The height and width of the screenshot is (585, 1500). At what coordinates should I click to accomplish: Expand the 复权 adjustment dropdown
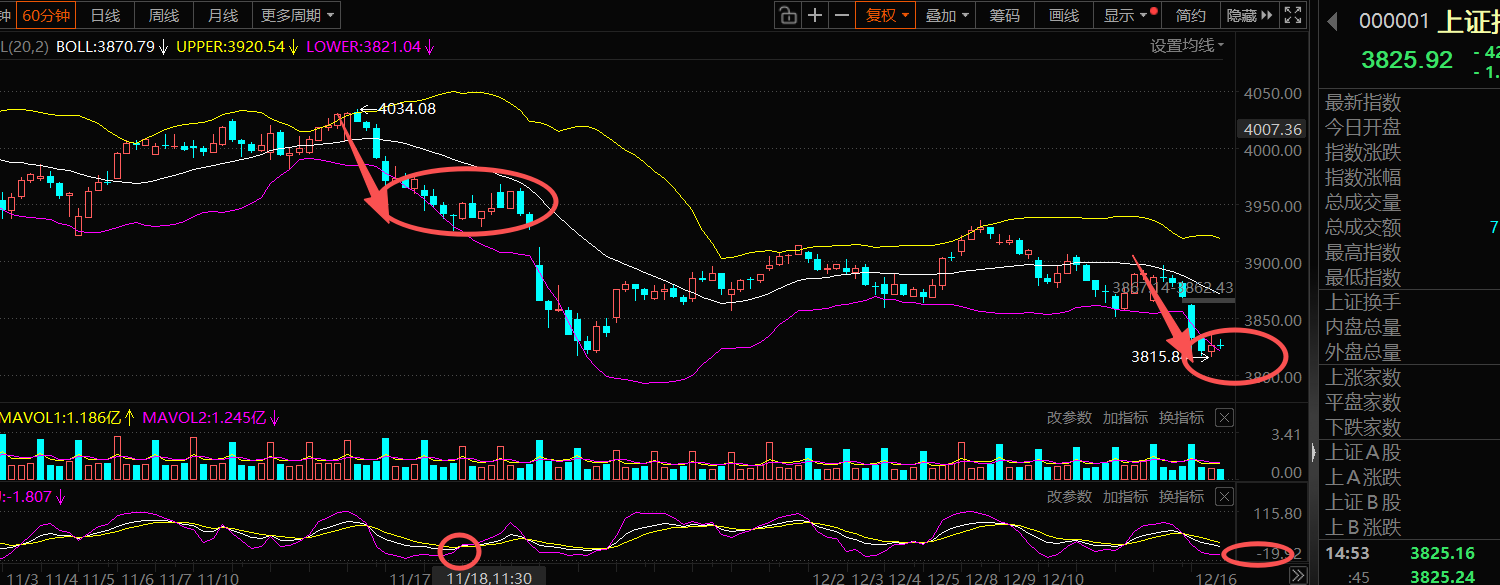click(x=887, y=15)
